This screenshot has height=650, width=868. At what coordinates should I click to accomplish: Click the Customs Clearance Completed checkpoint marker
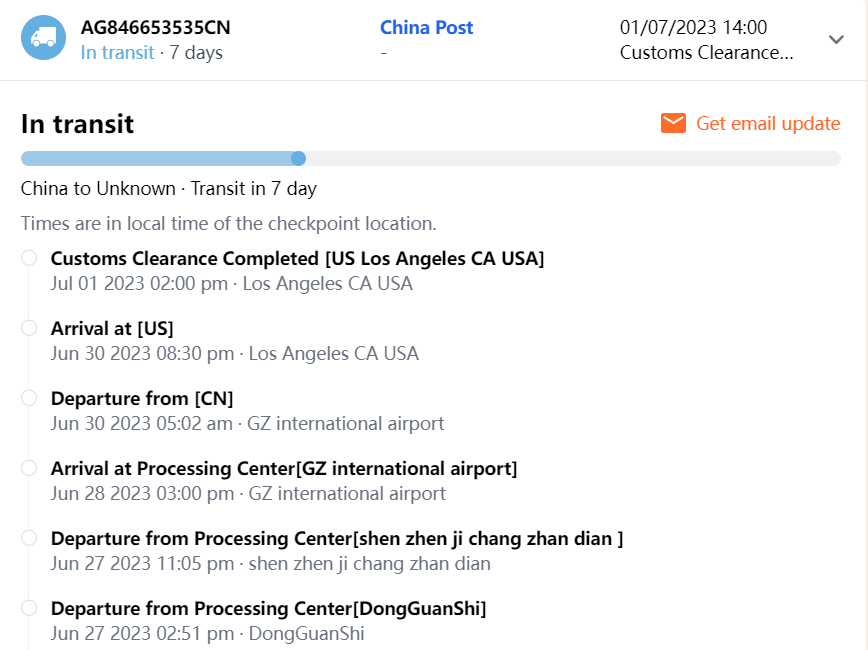coord(29,258)
